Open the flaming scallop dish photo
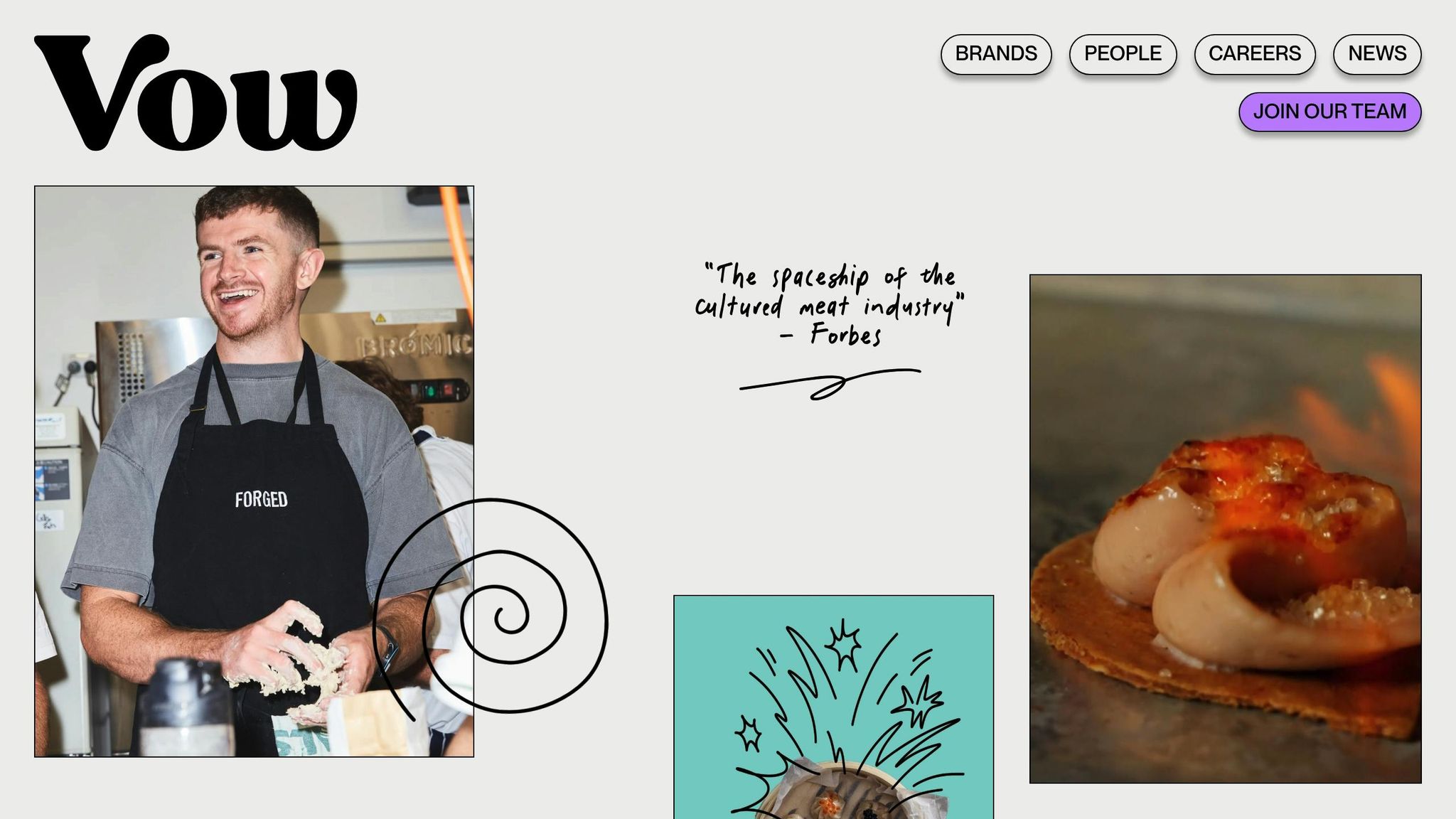The image size is (1456, 819). (1225, 528)
